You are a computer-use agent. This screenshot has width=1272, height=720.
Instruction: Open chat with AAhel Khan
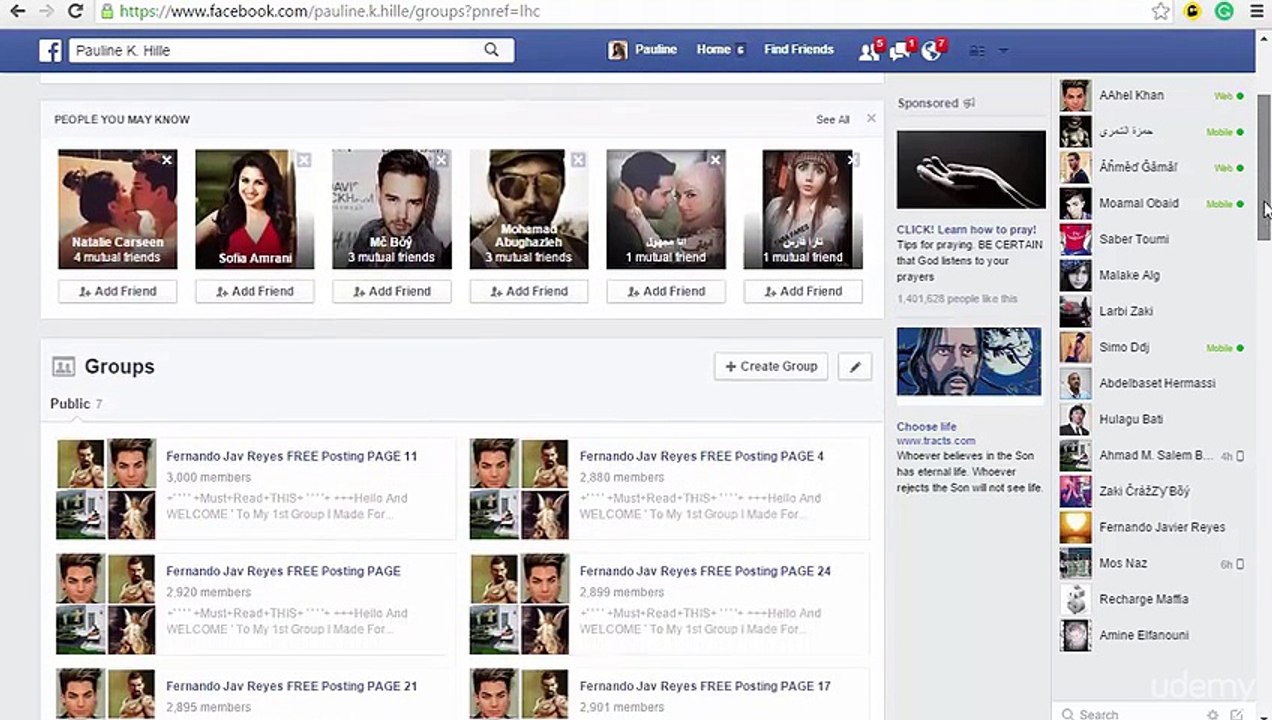tap(1151, 96)
